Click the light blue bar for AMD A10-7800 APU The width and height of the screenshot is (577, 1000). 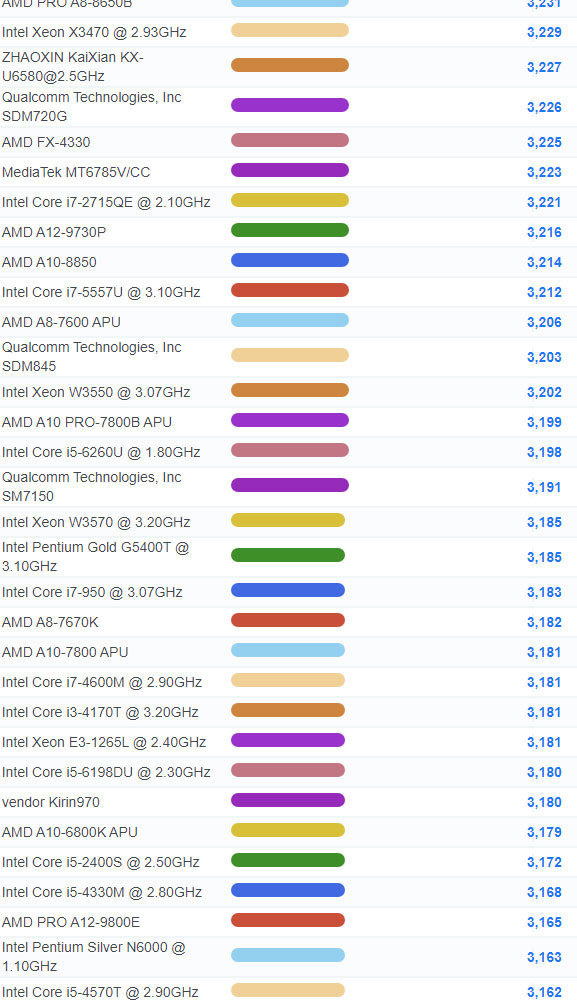[x=288, y=650]
